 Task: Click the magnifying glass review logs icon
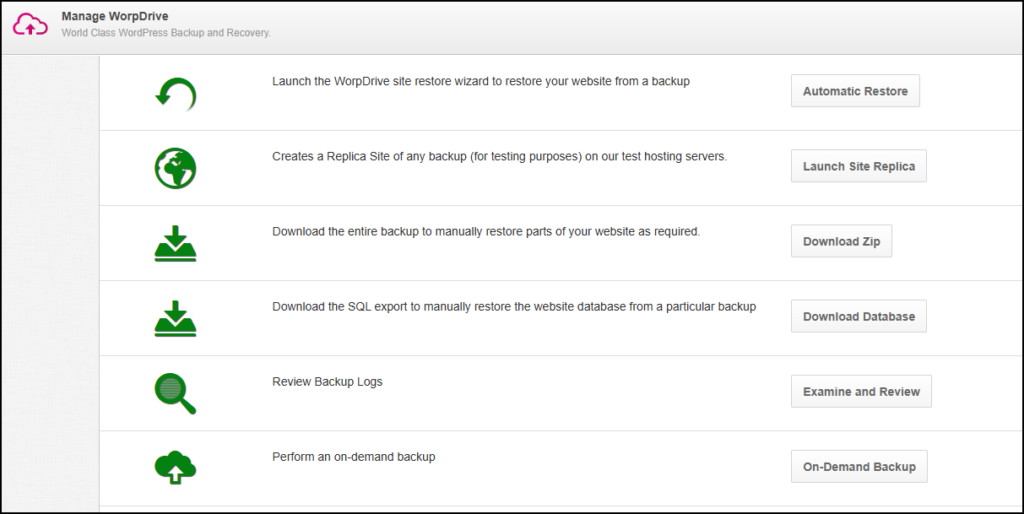176,394
